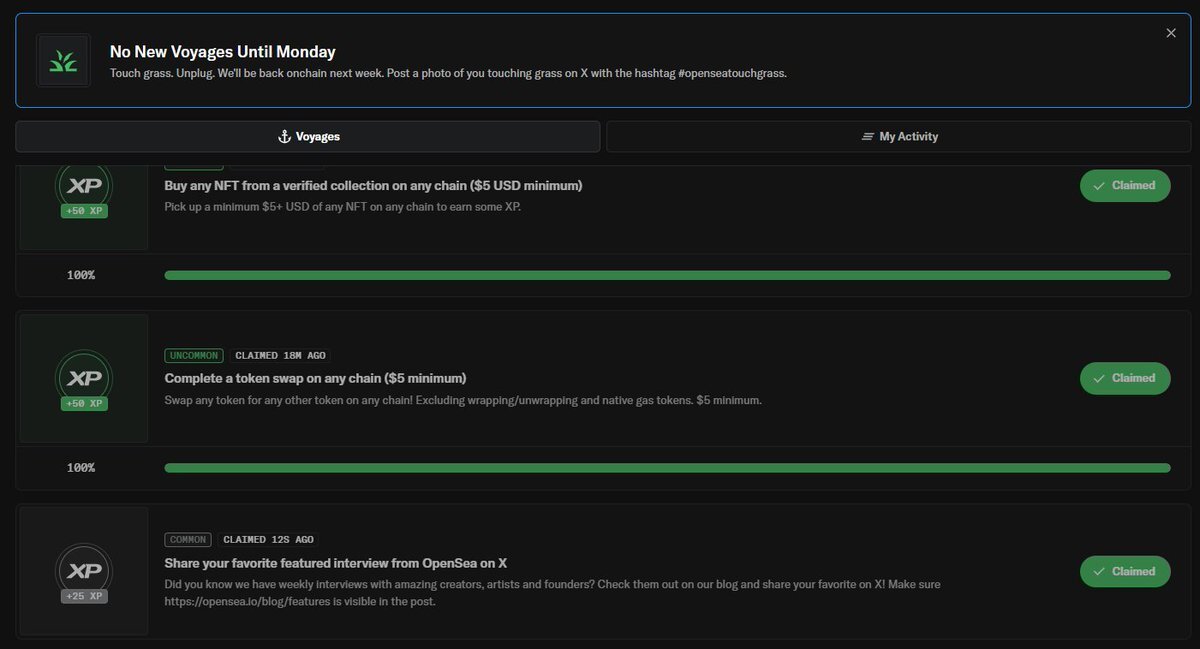Click the green grass icon in banner
This screenshot has height=649, width=1200.
tap(64, 61)
